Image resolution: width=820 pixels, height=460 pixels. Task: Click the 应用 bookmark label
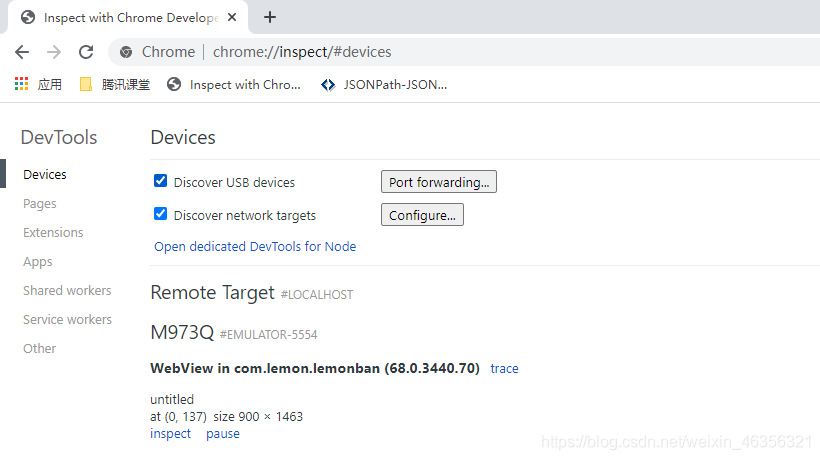[x=50, y=84]
